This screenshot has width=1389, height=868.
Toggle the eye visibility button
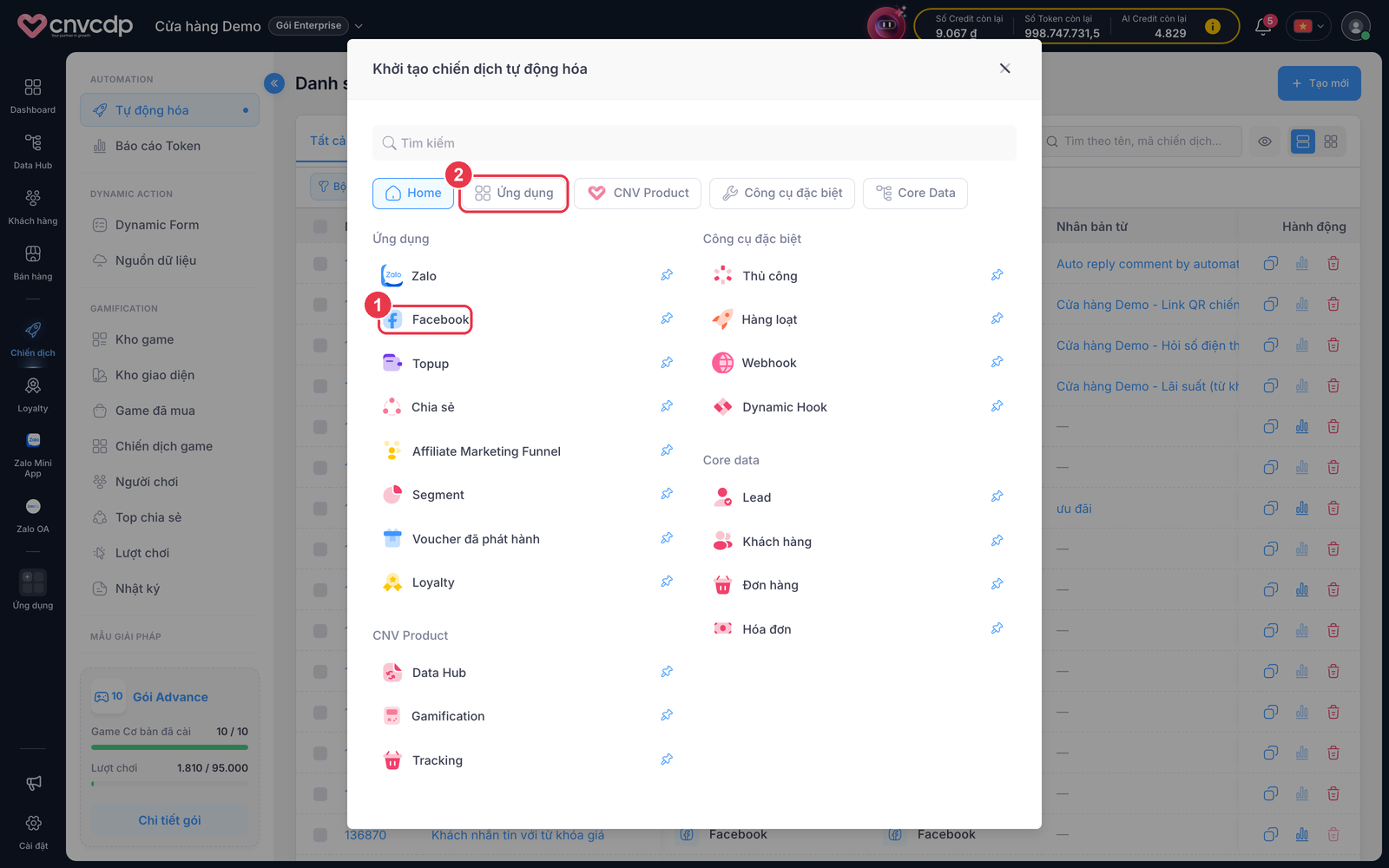(x=1265, y=141)
